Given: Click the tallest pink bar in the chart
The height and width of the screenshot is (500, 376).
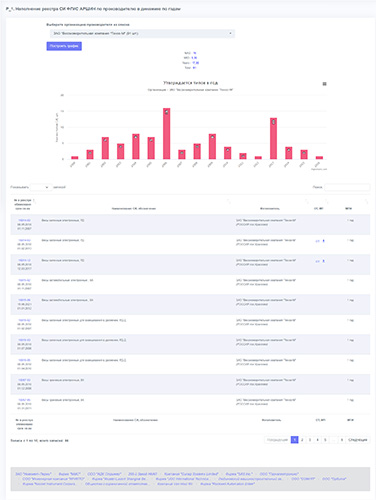Looking at the screenshot, I should (x=167, y=133).
